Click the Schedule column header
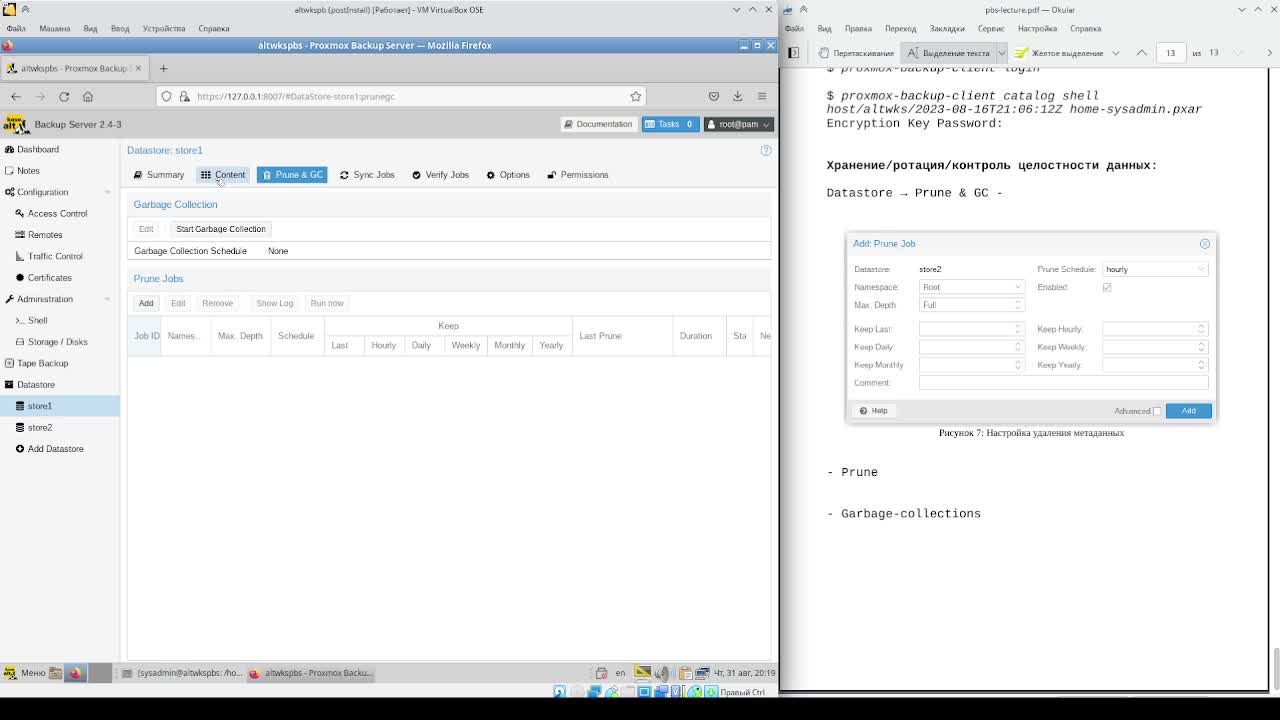 click(296, 336)
